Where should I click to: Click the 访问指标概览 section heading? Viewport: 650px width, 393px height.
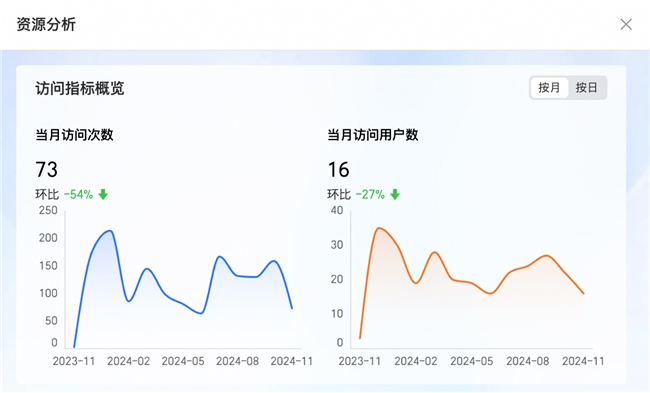(80, 88)
